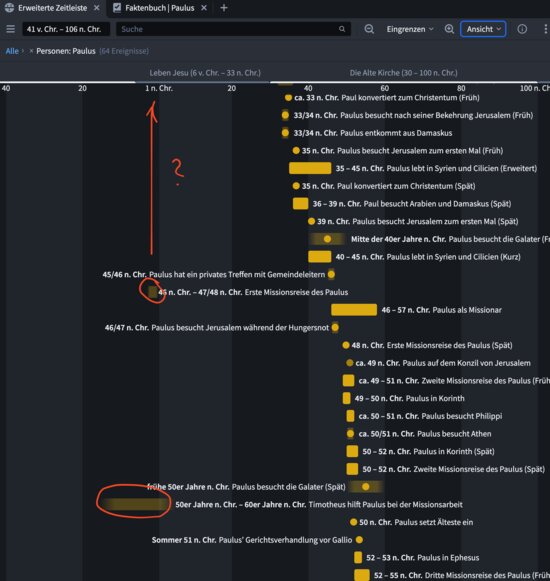Screen dimensions: 550x581
Task: Click the Leben Jesu era label
Action: coord(205,73)
